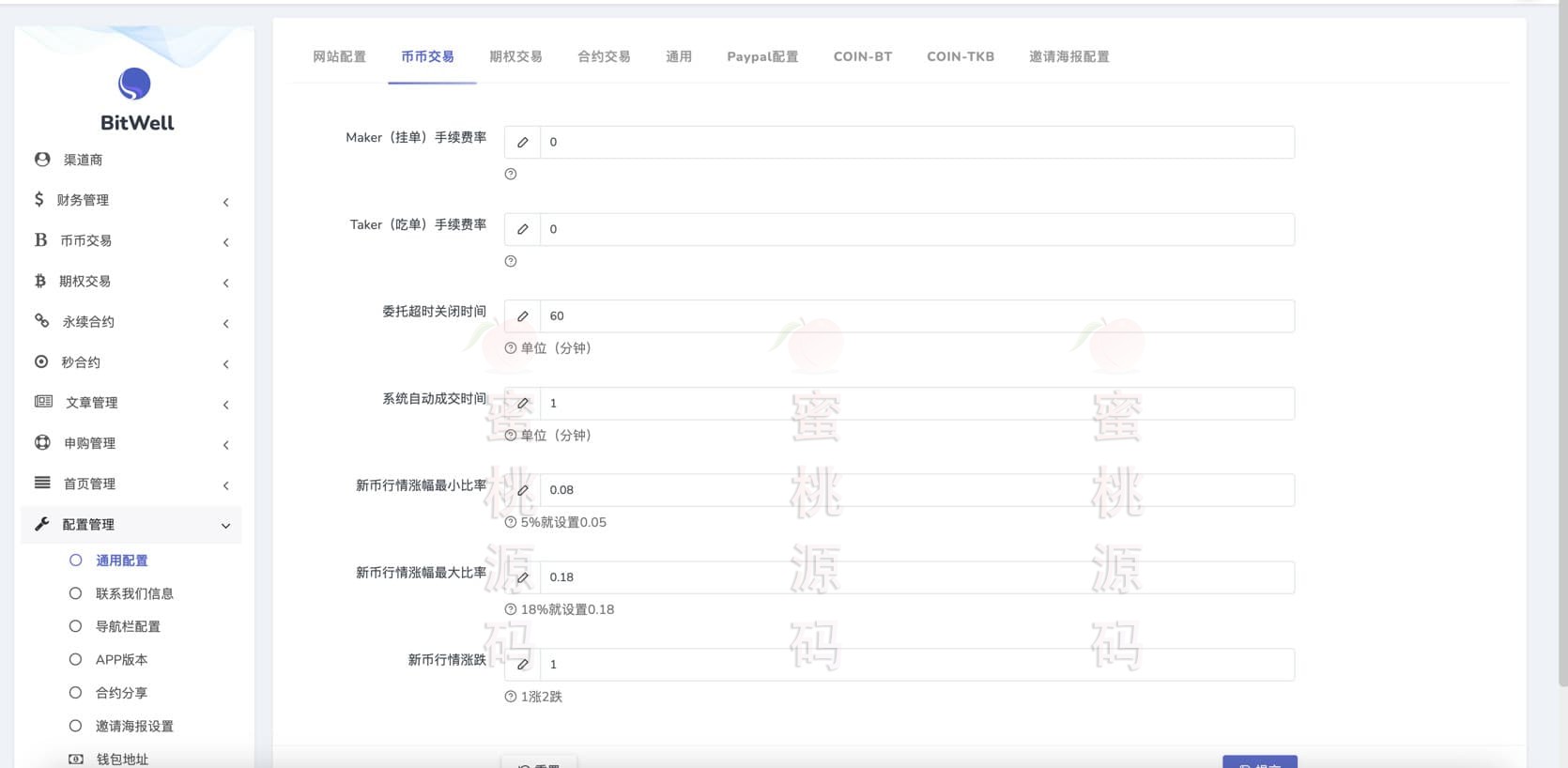Open the Paypal配置 tab

[x=762, y=56]
